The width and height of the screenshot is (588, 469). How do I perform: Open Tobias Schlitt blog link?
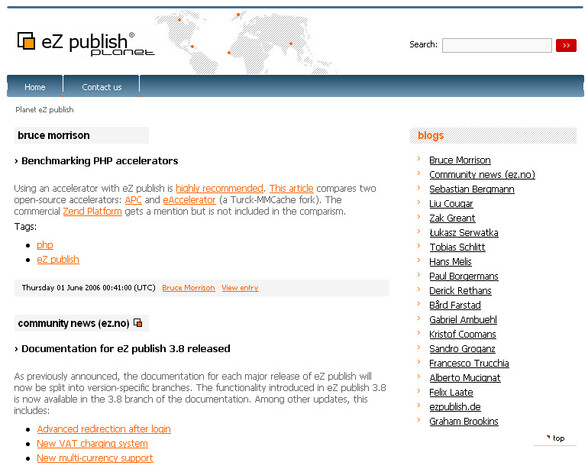tap(457, 247)
